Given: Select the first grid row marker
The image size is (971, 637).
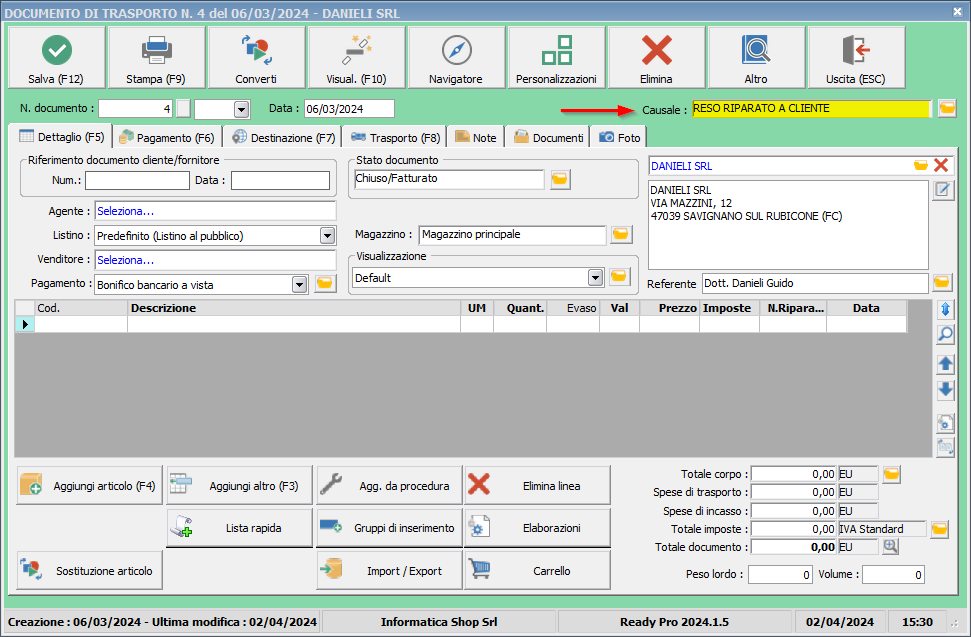Looking at the screenshot, I should coord(25,324).
